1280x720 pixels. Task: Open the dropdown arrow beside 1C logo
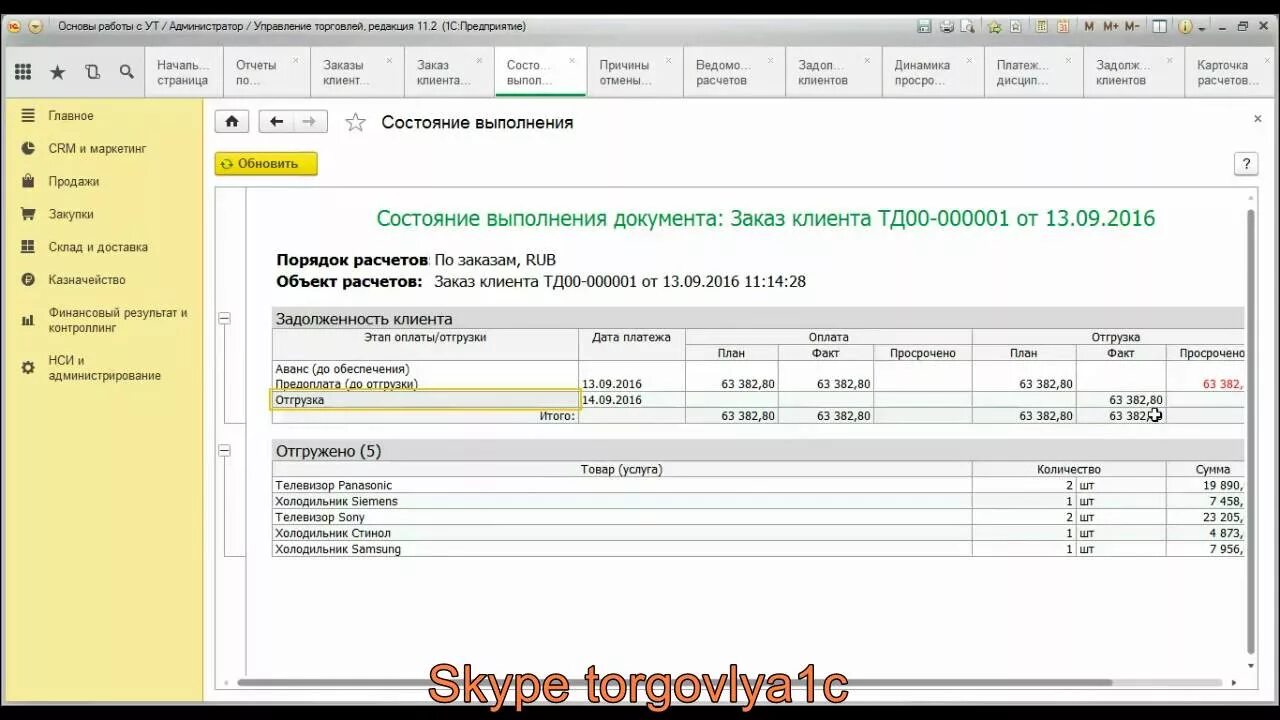tap(36, 27)
